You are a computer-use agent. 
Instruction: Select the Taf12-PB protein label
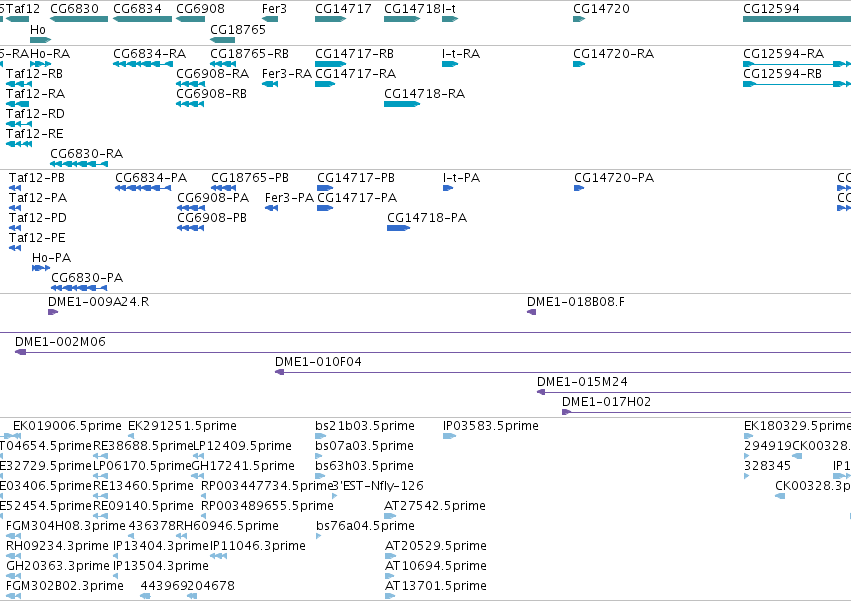[x=37, y=178]
